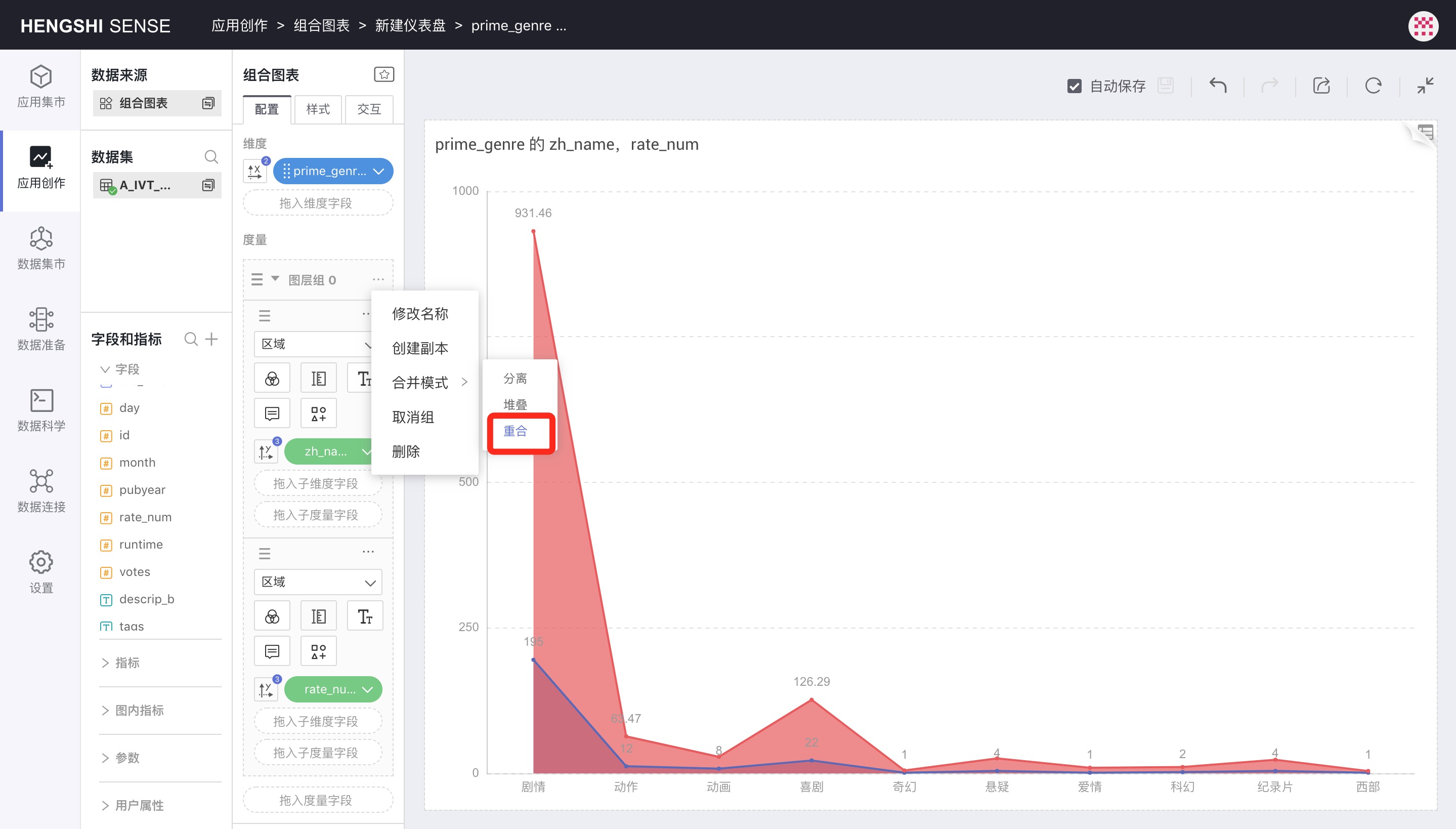Image resolution: width=1456 pixels, height=829 pixels.
Task: Switch to the 交互 tab
Action: (x=369, y=109)
